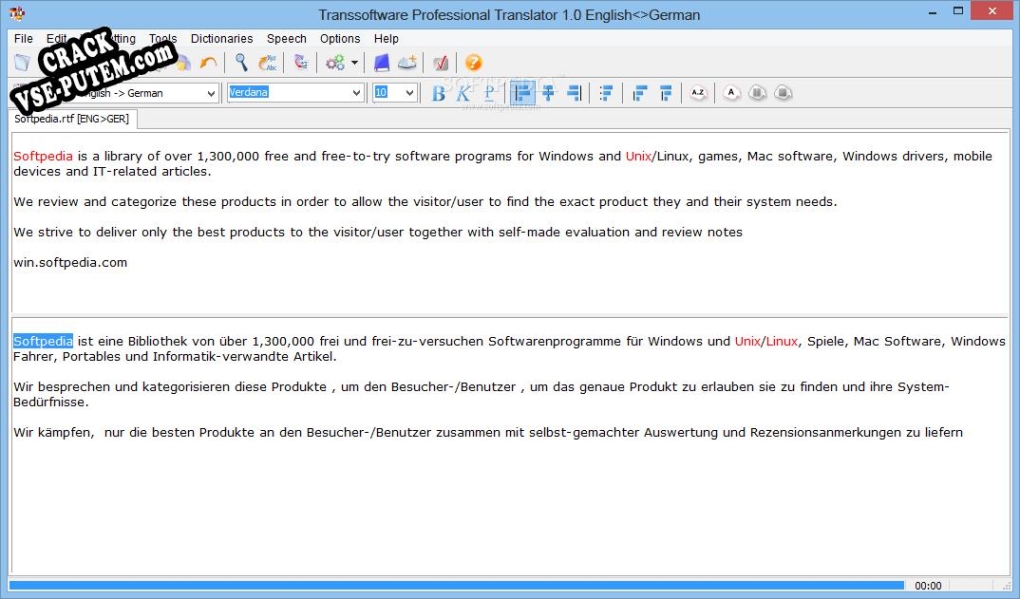Select the gears translation settings icon
Screen dimensions: 1020x599
(334, 62)
